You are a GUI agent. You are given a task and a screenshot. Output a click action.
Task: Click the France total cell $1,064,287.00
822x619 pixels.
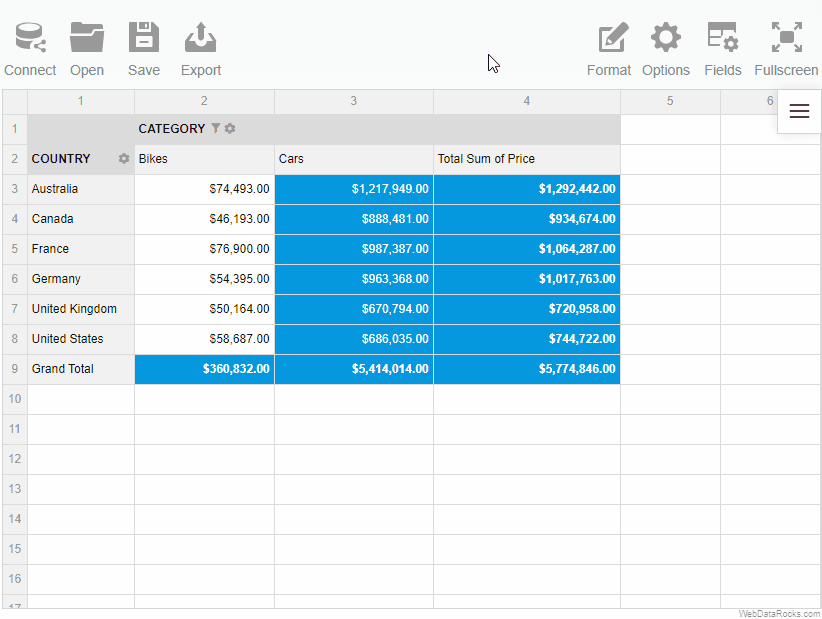click(527, 249)
